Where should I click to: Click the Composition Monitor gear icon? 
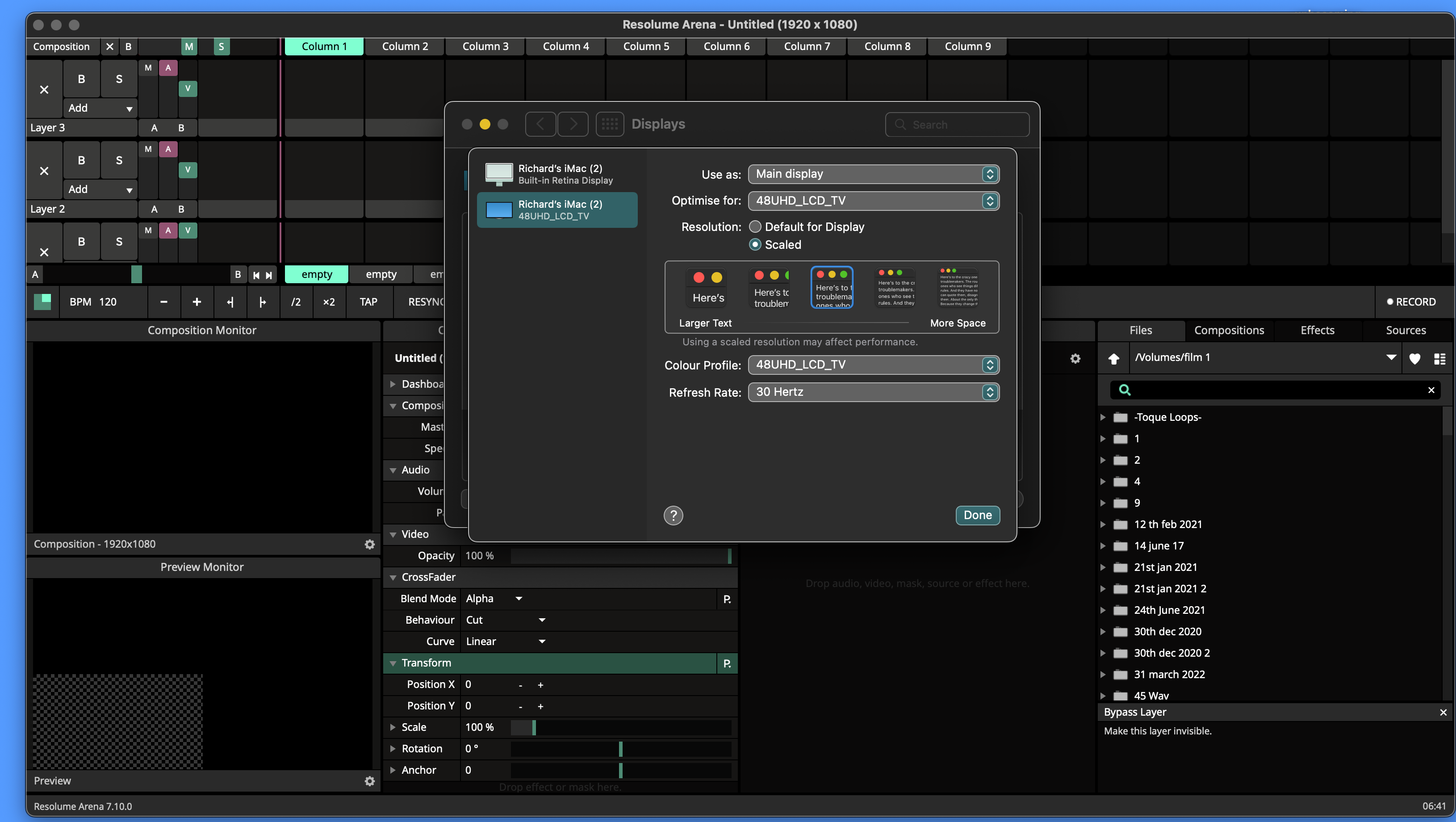point(369,544)
